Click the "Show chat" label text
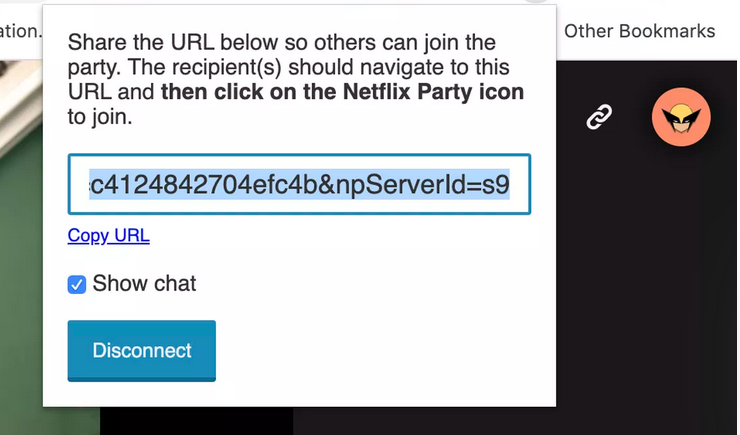This screenshot has width=740, height=435. point(144,284)
